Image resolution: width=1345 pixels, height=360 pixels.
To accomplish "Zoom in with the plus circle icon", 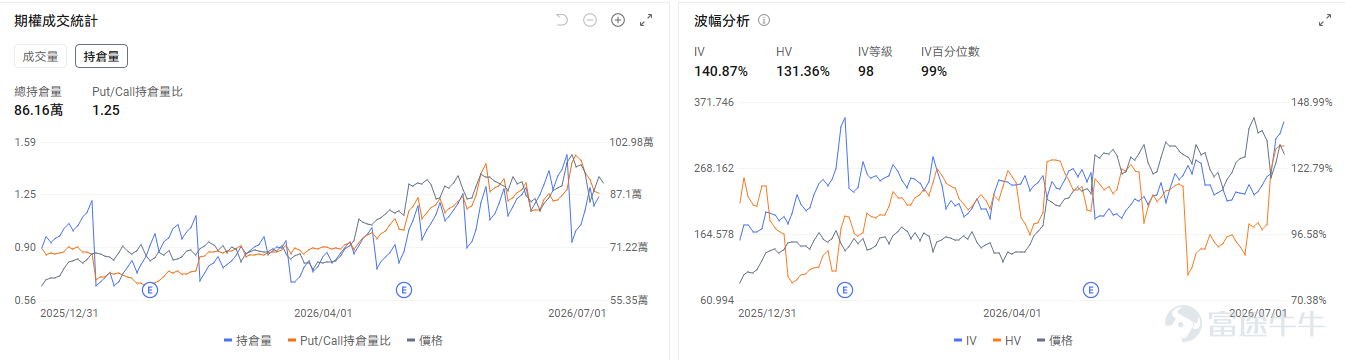I will 618,20.
